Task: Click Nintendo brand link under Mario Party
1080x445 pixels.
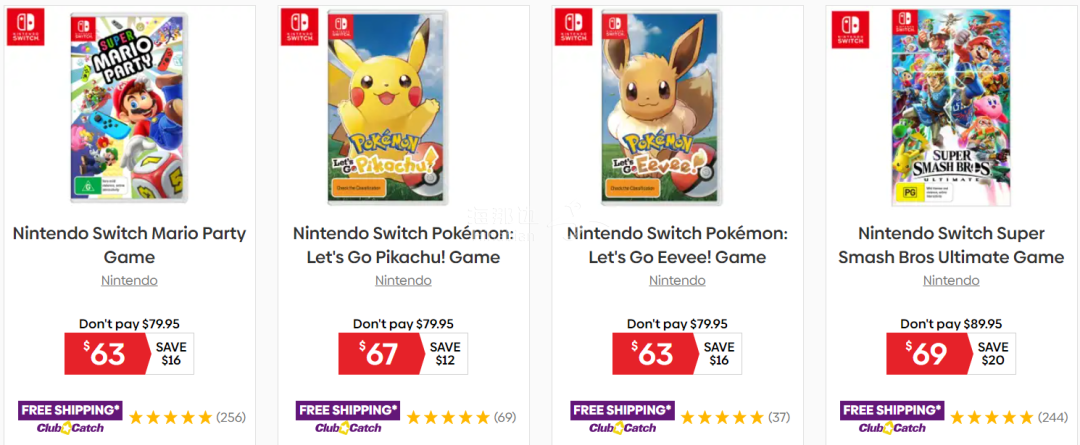Action: 129,281
